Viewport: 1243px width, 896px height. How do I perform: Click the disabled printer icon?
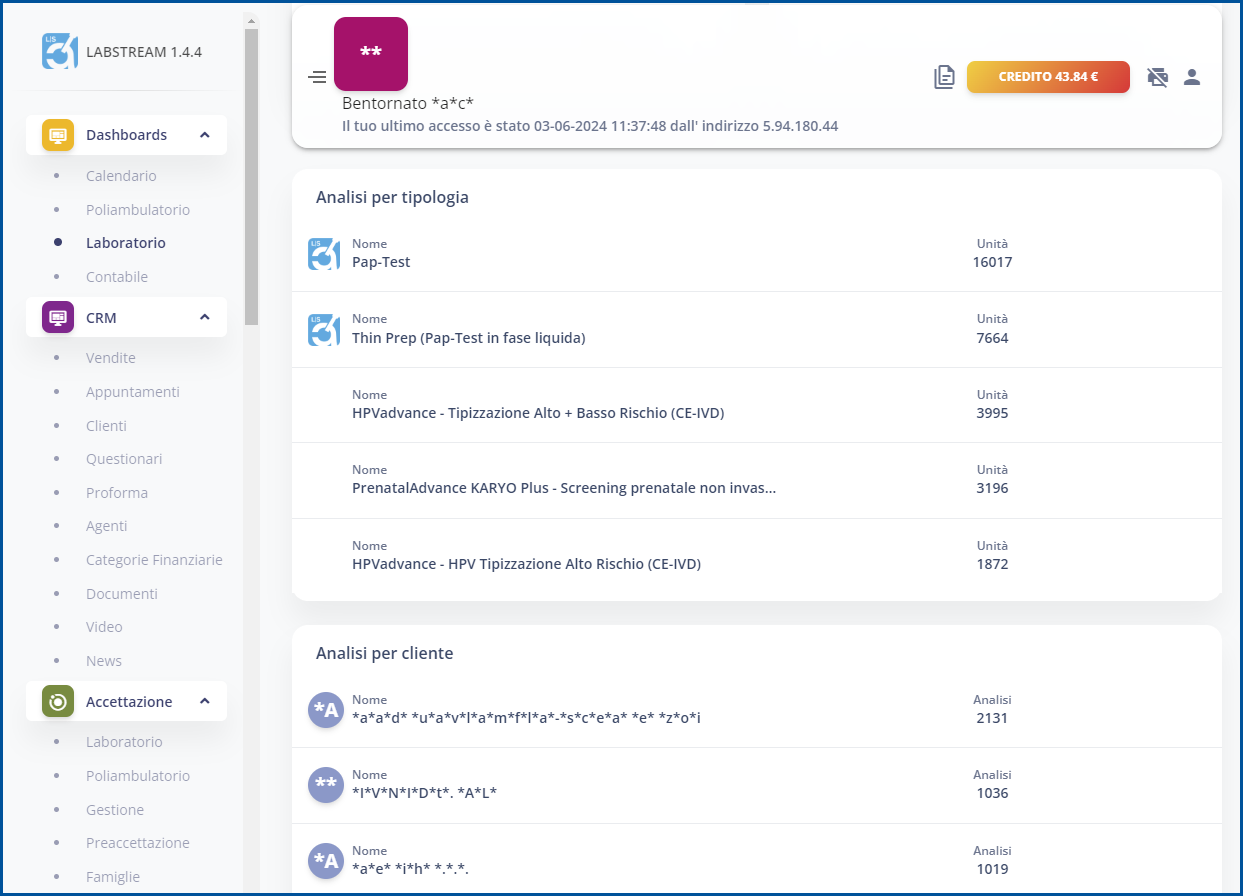[1158, 77]
